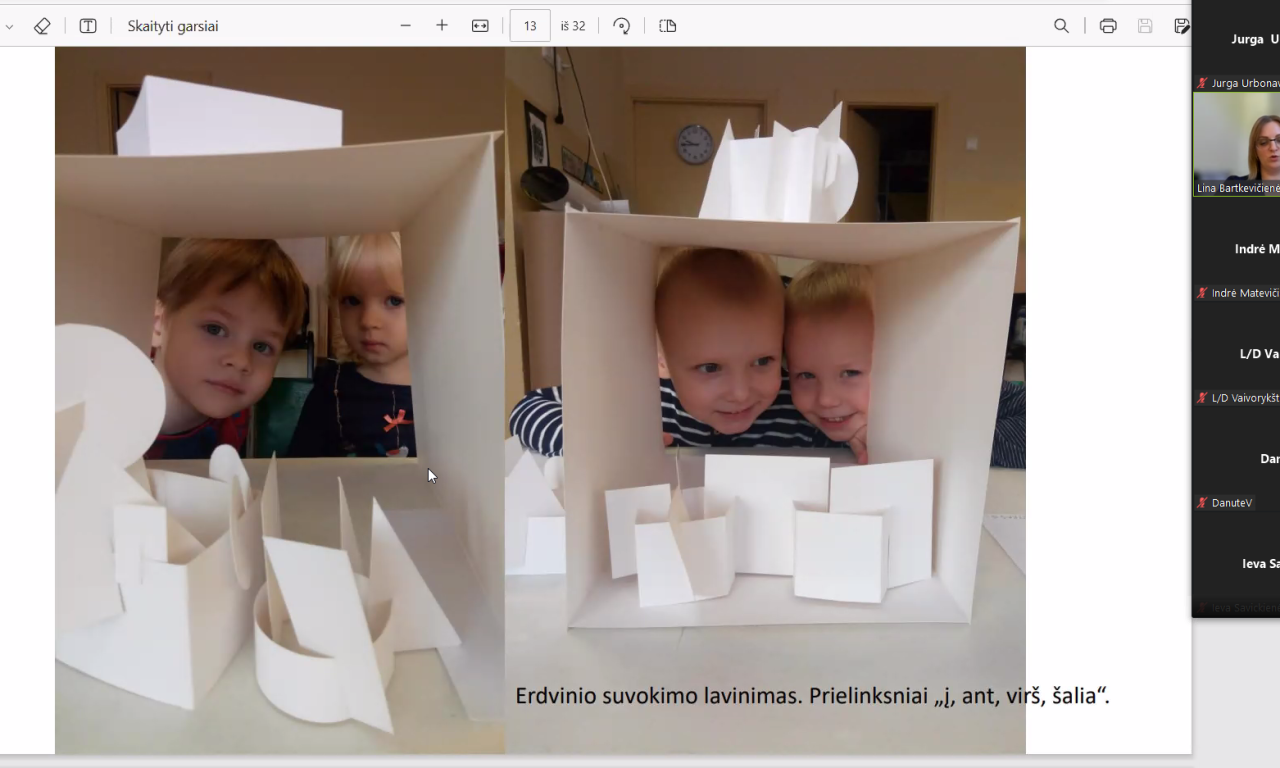
Task: Select the Erase tool in PDF toolbar
Action: click(42, 26)
